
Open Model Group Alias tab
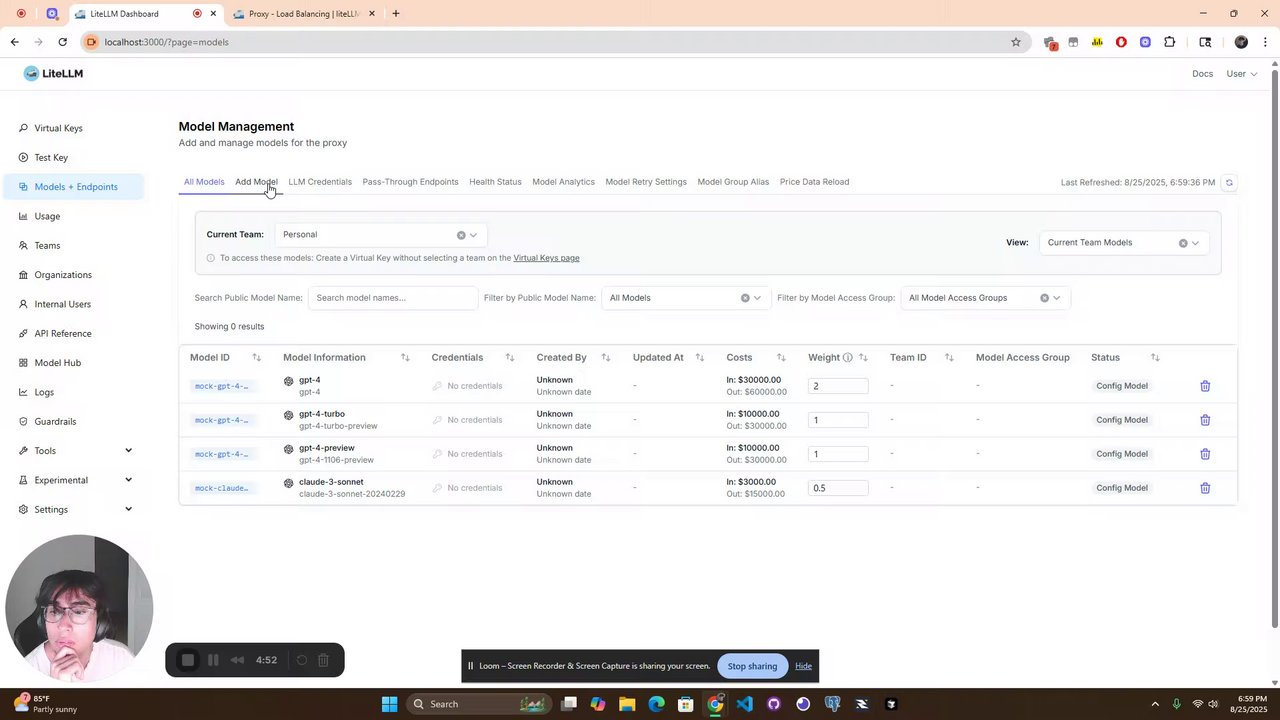tap(733, 182)
